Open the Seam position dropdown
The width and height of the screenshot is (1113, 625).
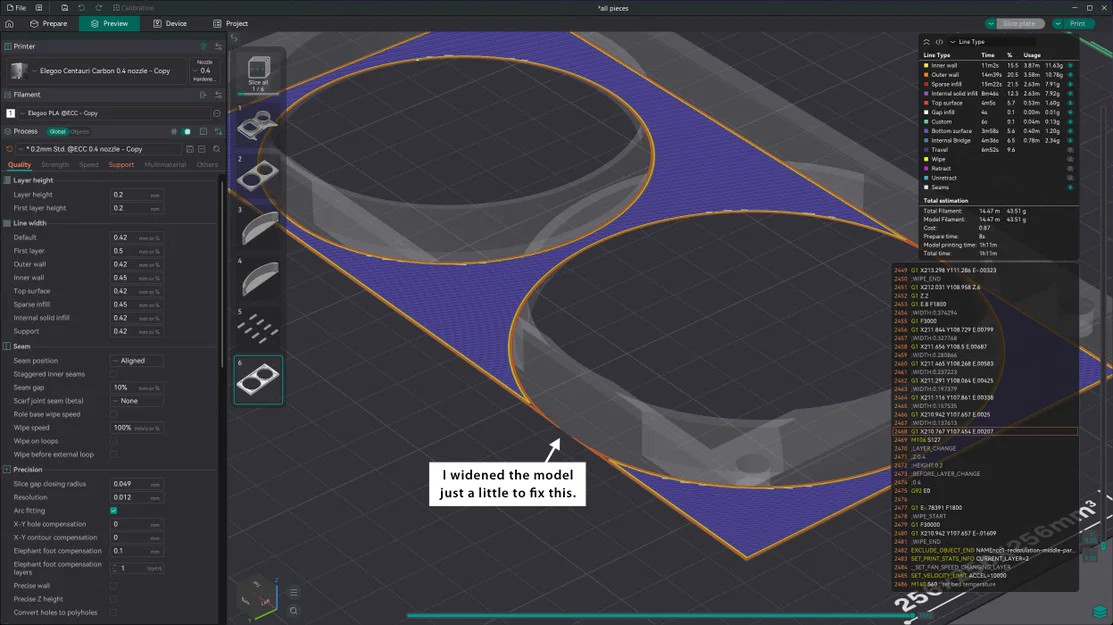tap(136, 360)
